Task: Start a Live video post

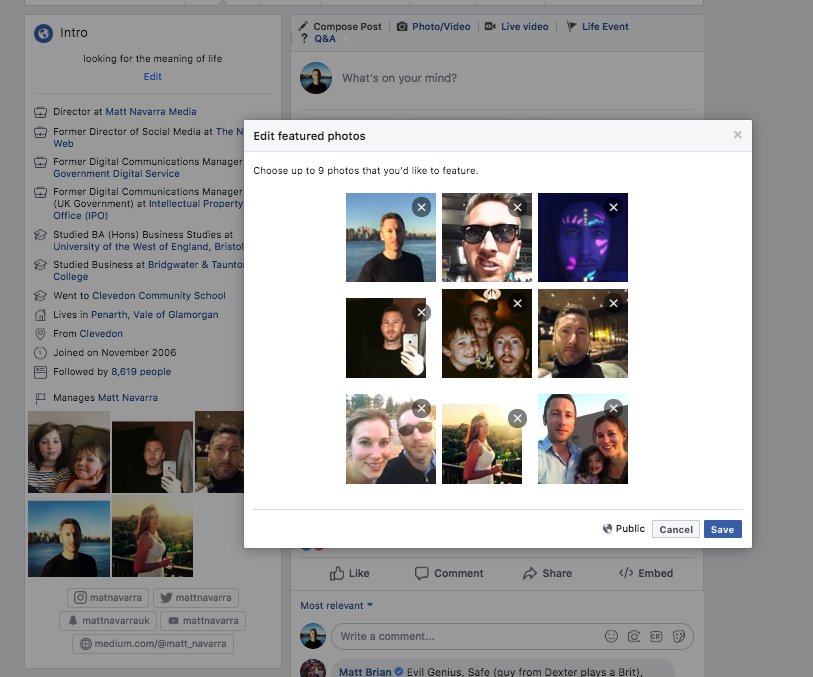Action: (x=516, y=26)
